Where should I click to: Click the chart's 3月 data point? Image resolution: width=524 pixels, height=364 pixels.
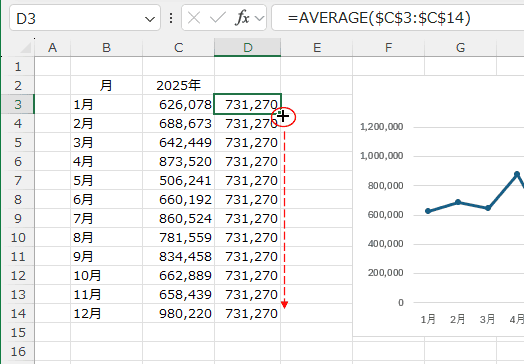pyautogui.click(x=488, y=208)
